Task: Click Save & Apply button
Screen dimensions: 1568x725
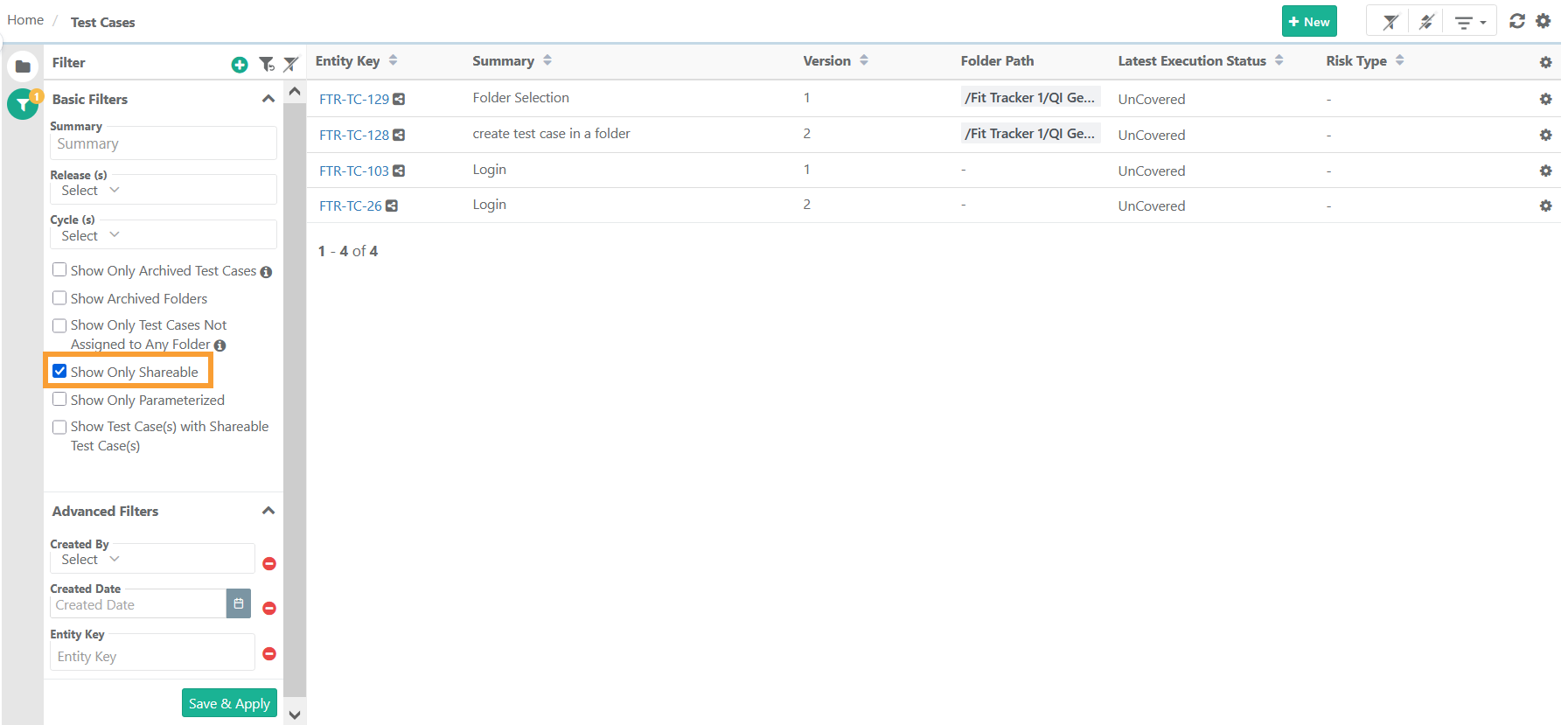Action: click(229, 703)
